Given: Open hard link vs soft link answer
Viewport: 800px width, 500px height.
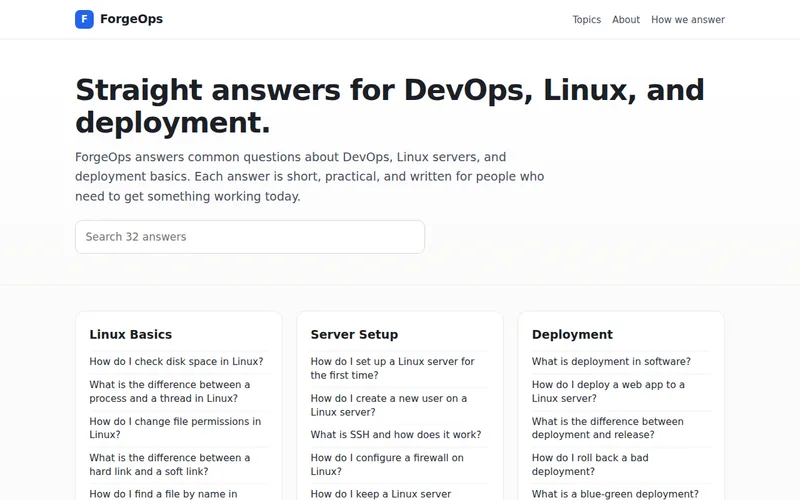Looking at the screenshot, I should point(170,464).
